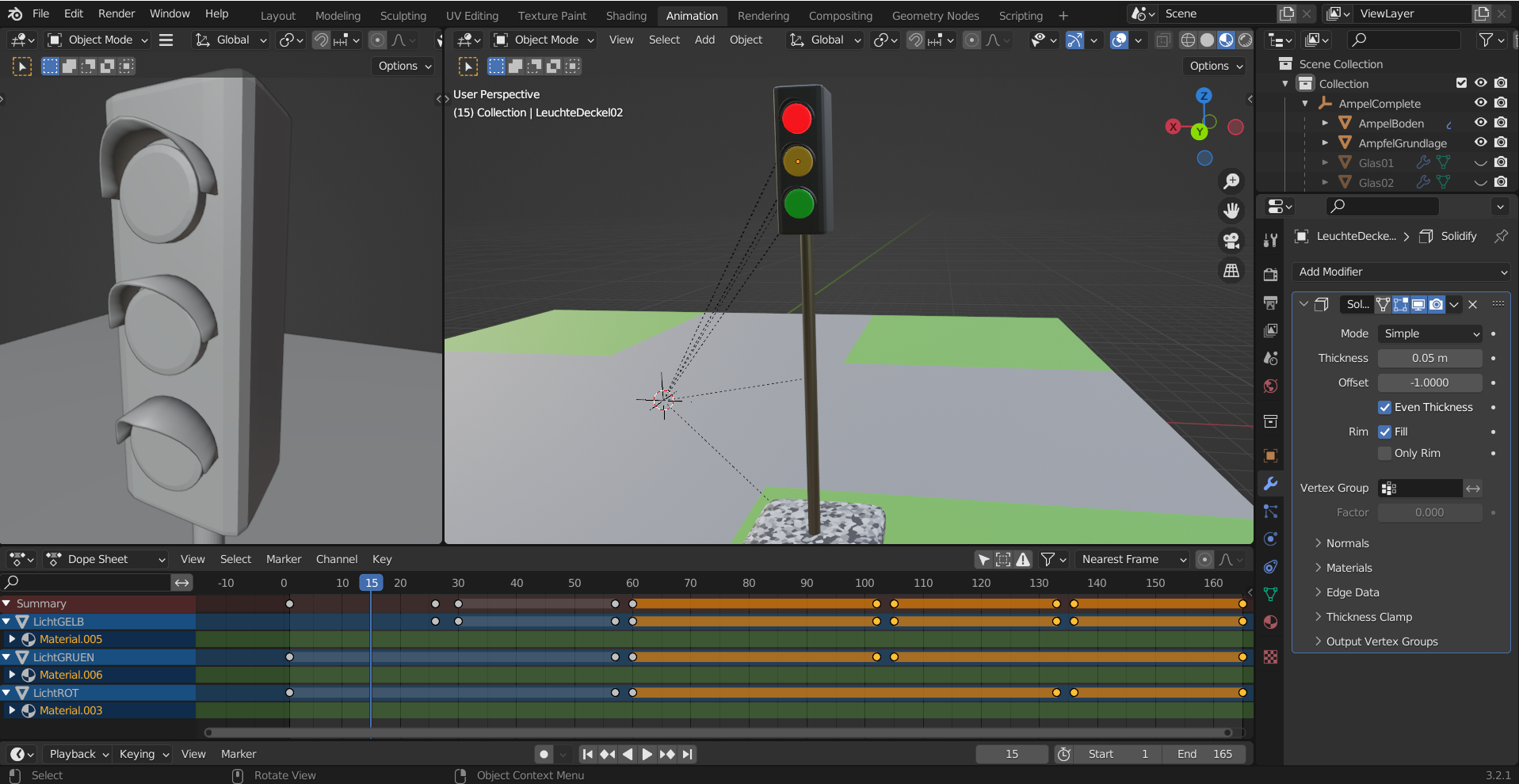This screenshot has width=1519, height=784.
Task: Enable Only Rim checkbox
Action: [1384, 453]
